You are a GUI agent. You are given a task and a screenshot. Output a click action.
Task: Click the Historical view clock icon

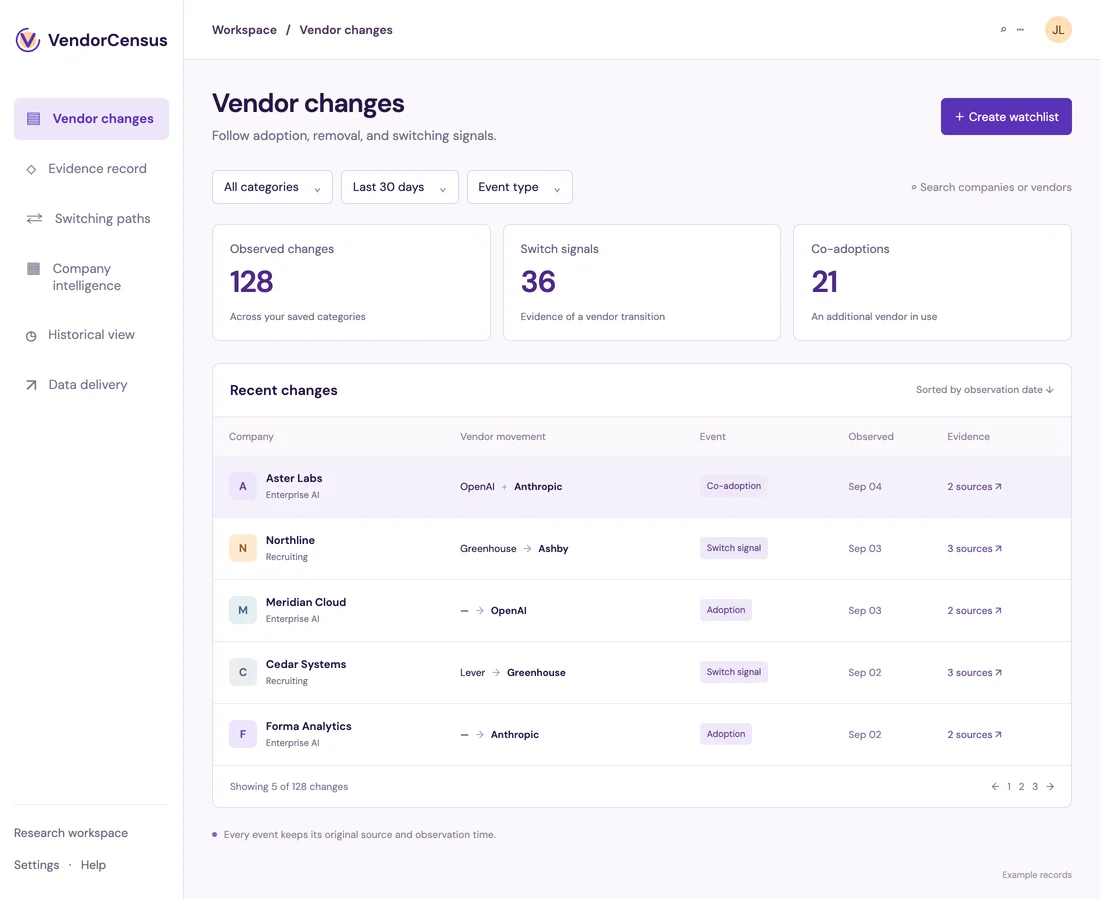coord(31,335)
